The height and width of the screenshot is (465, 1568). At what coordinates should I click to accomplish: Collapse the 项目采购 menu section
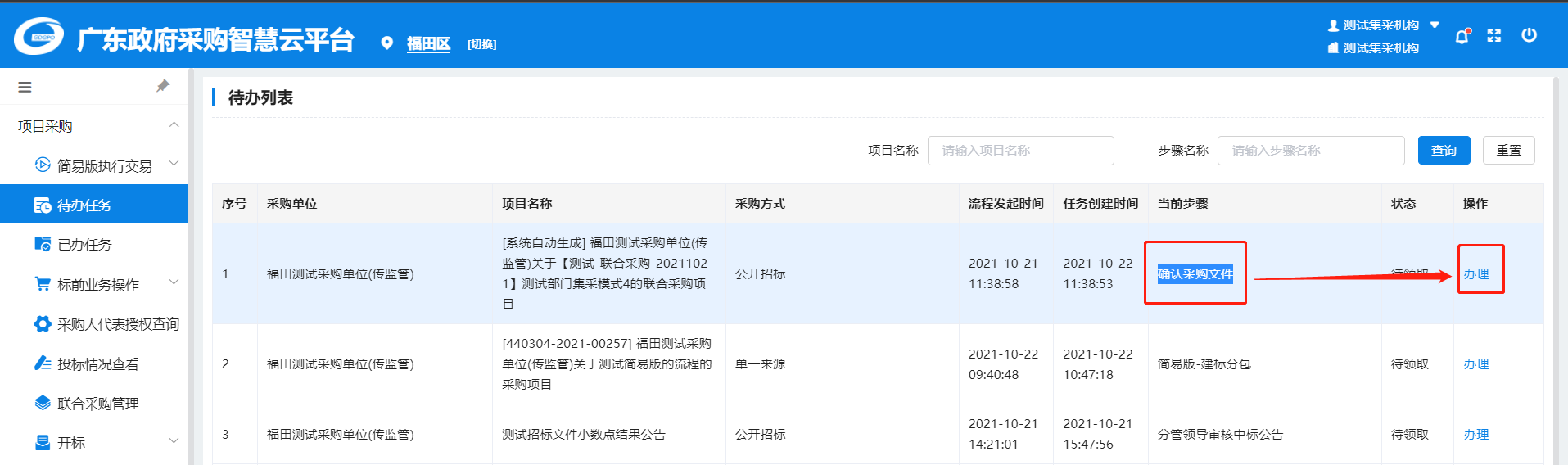coord(174,125)
